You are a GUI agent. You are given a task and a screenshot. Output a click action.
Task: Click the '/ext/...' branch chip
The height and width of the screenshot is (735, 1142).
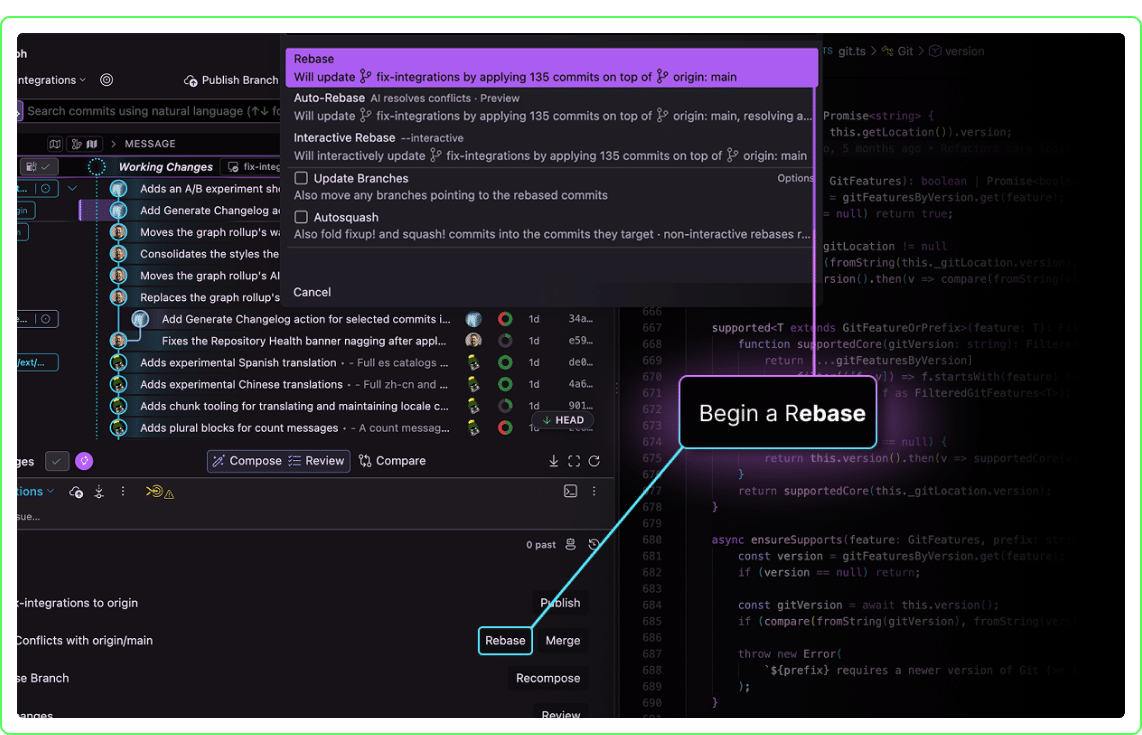pos(37,362)
